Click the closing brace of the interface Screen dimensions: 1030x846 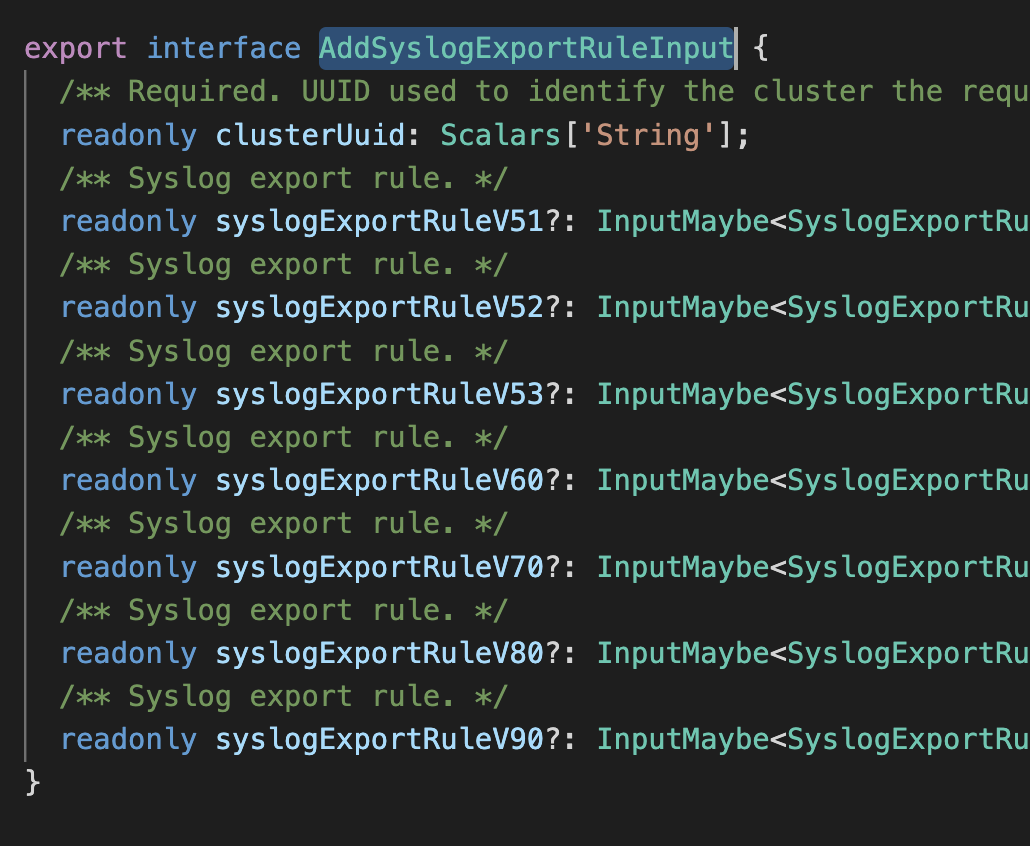[33, 783]
